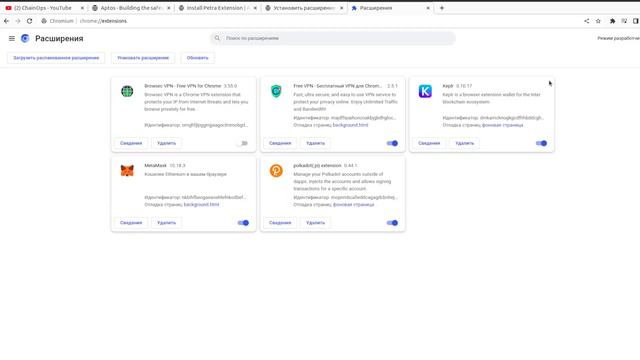Bookmark this page with the star icon
The width and height of the screenshot is (640, 360).
pyautogui.click(x=598, y=21)
